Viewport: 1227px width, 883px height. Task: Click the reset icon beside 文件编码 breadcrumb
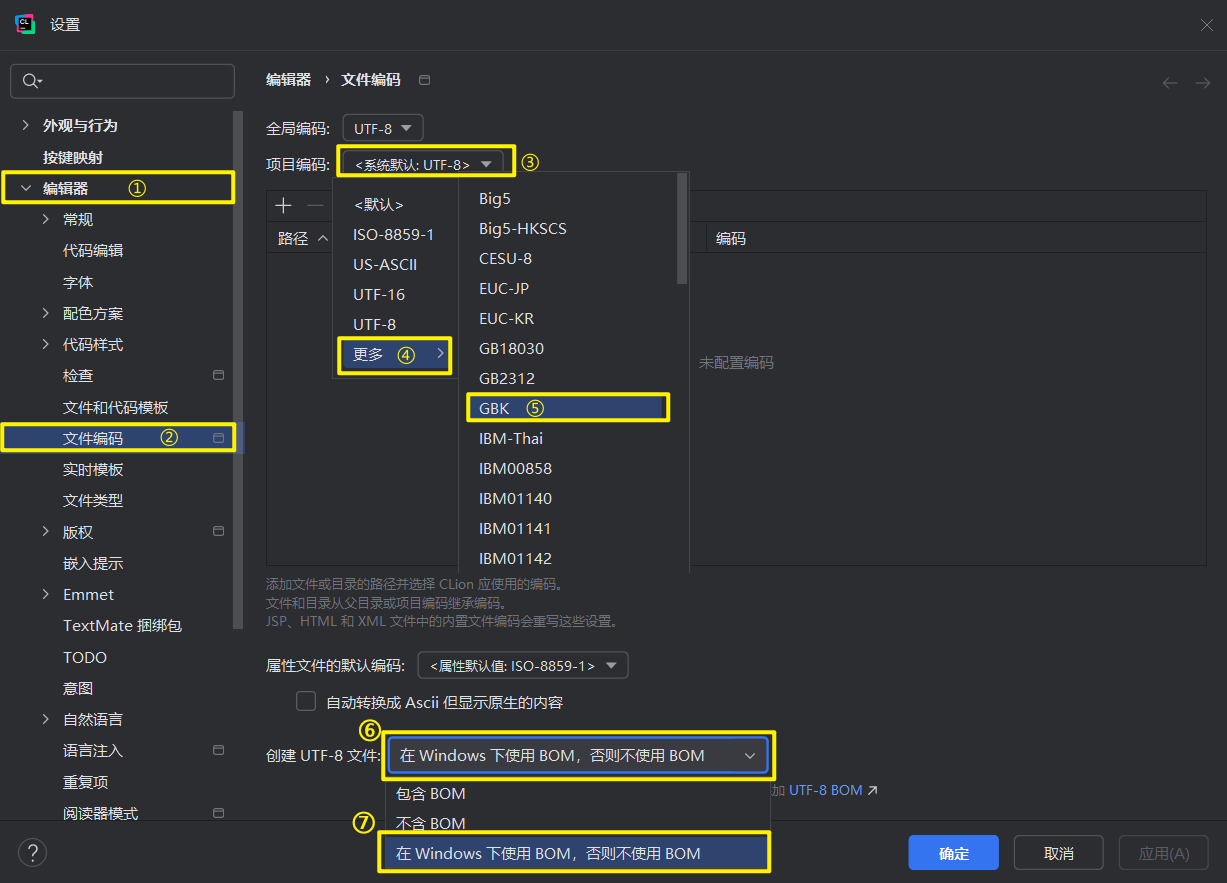[x=424, y=79]
